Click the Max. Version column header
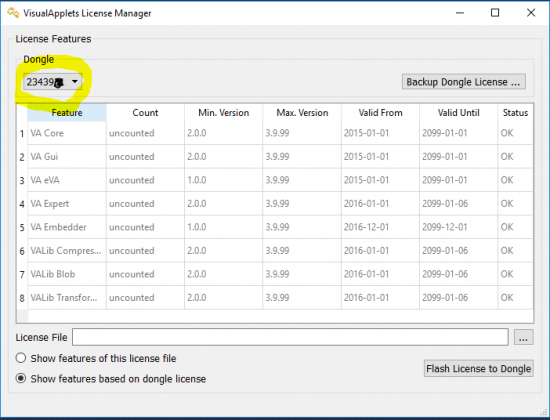Viewport: 550px width, 420px height. click(302, 113)
